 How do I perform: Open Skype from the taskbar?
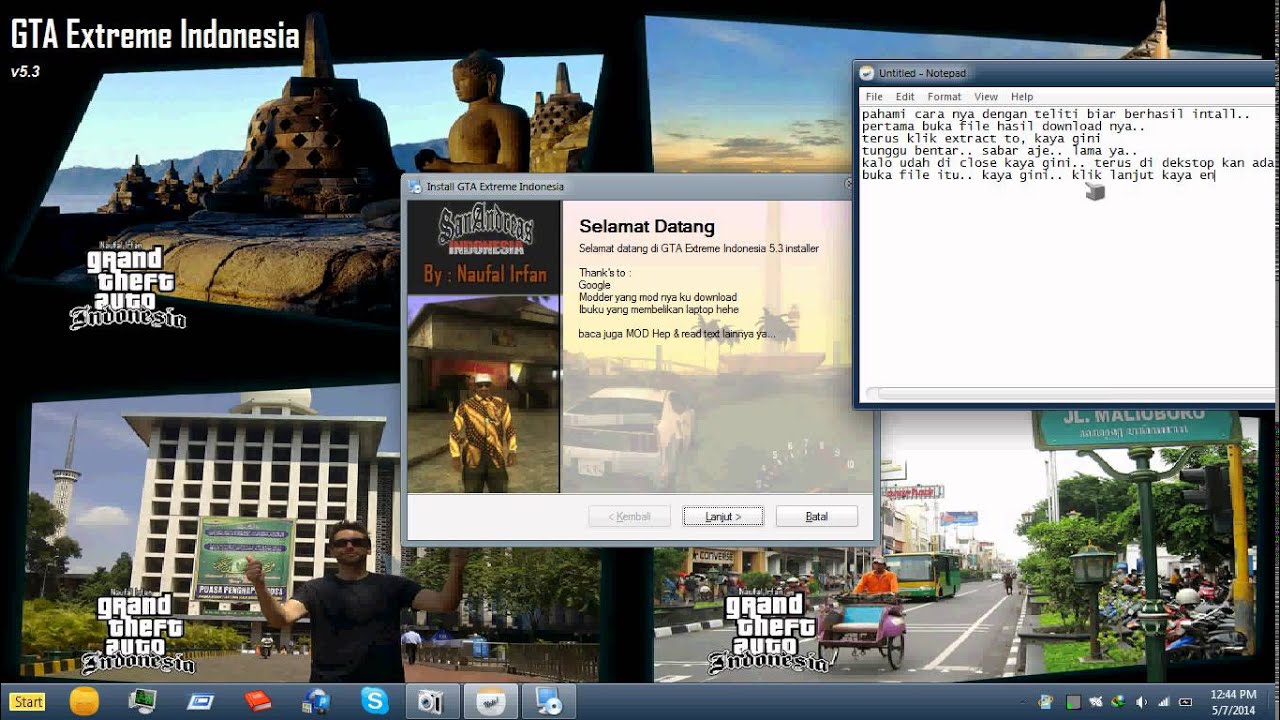(x=375, y=701)
